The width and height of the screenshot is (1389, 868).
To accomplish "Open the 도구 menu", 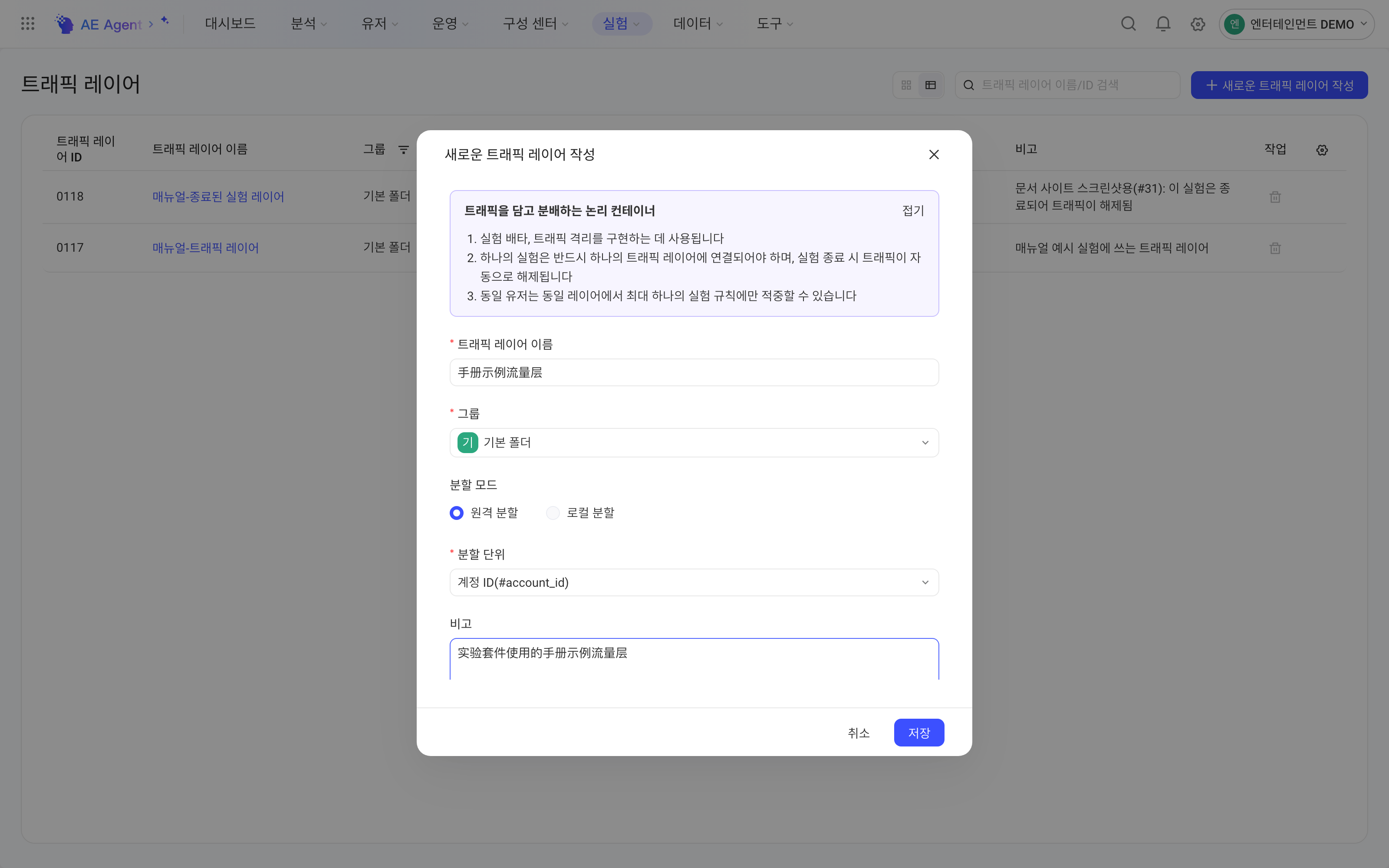I will [774, 23].
